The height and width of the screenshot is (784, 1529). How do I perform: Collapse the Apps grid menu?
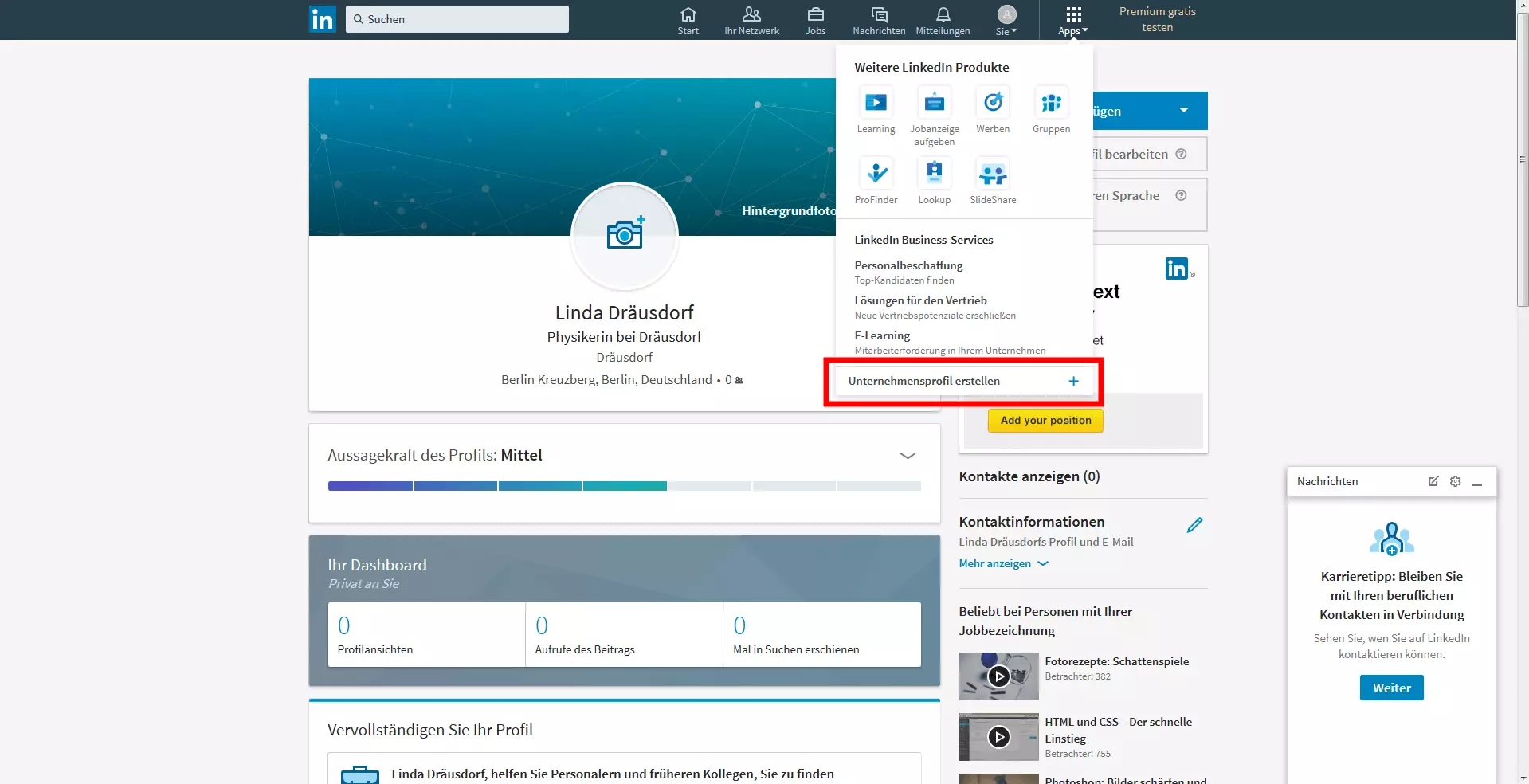coord(1073,21)
